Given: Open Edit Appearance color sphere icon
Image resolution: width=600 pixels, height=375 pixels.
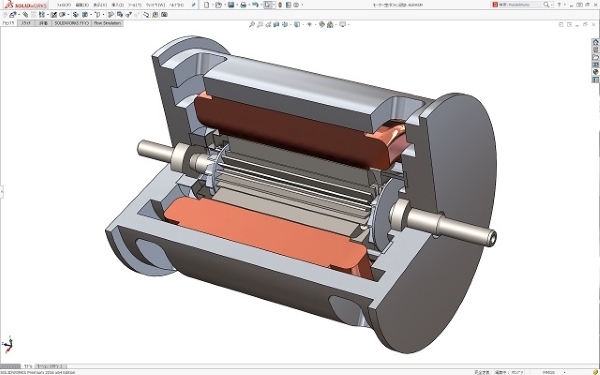Looking at the screenshot, I should point(321,24).
